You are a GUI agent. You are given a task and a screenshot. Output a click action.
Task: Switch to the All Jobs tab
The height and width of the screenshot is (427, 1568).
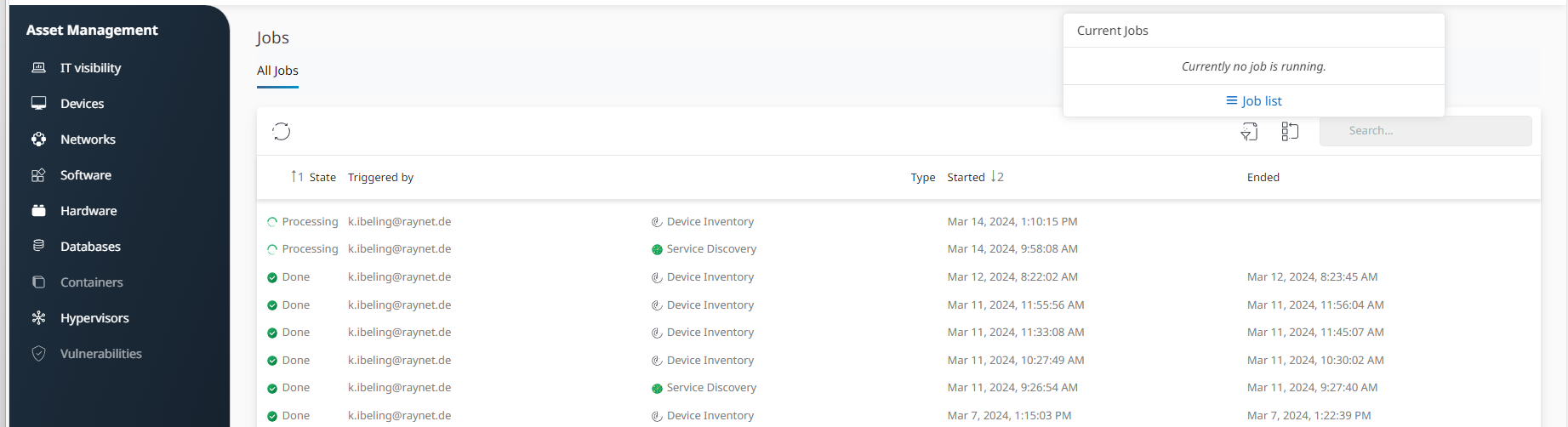click(277, 71)
